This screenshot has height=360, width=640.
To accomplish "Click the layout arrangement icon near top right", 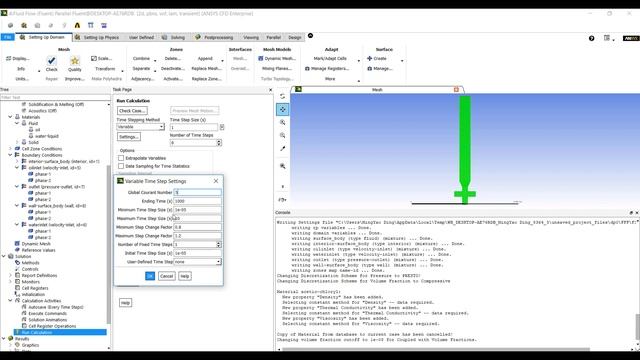I will coord(607,38).
